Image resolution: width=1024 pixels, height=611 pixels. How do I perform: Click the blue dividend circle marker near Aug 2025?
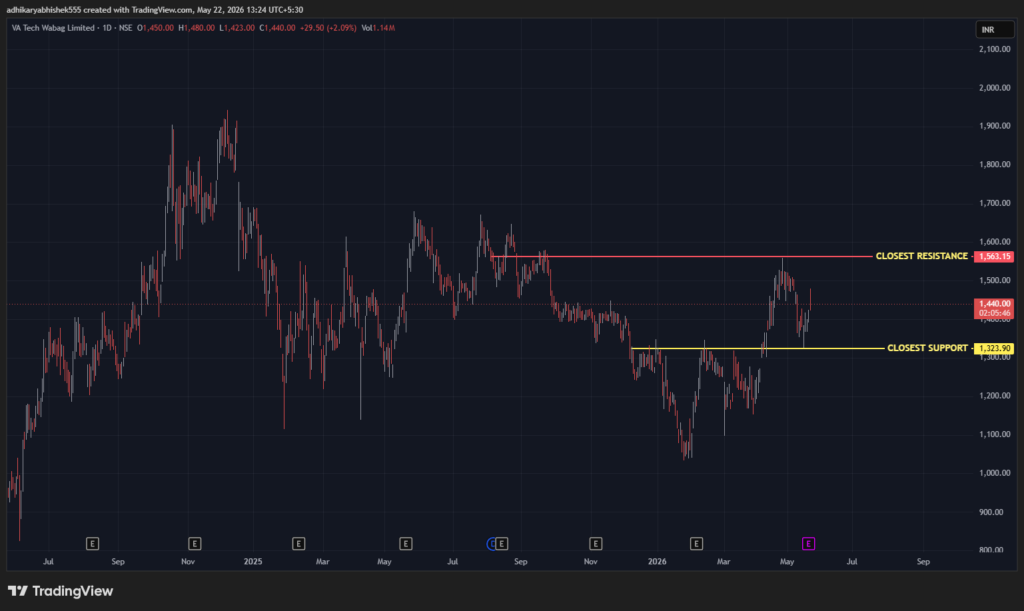click(x=491, y=544)
